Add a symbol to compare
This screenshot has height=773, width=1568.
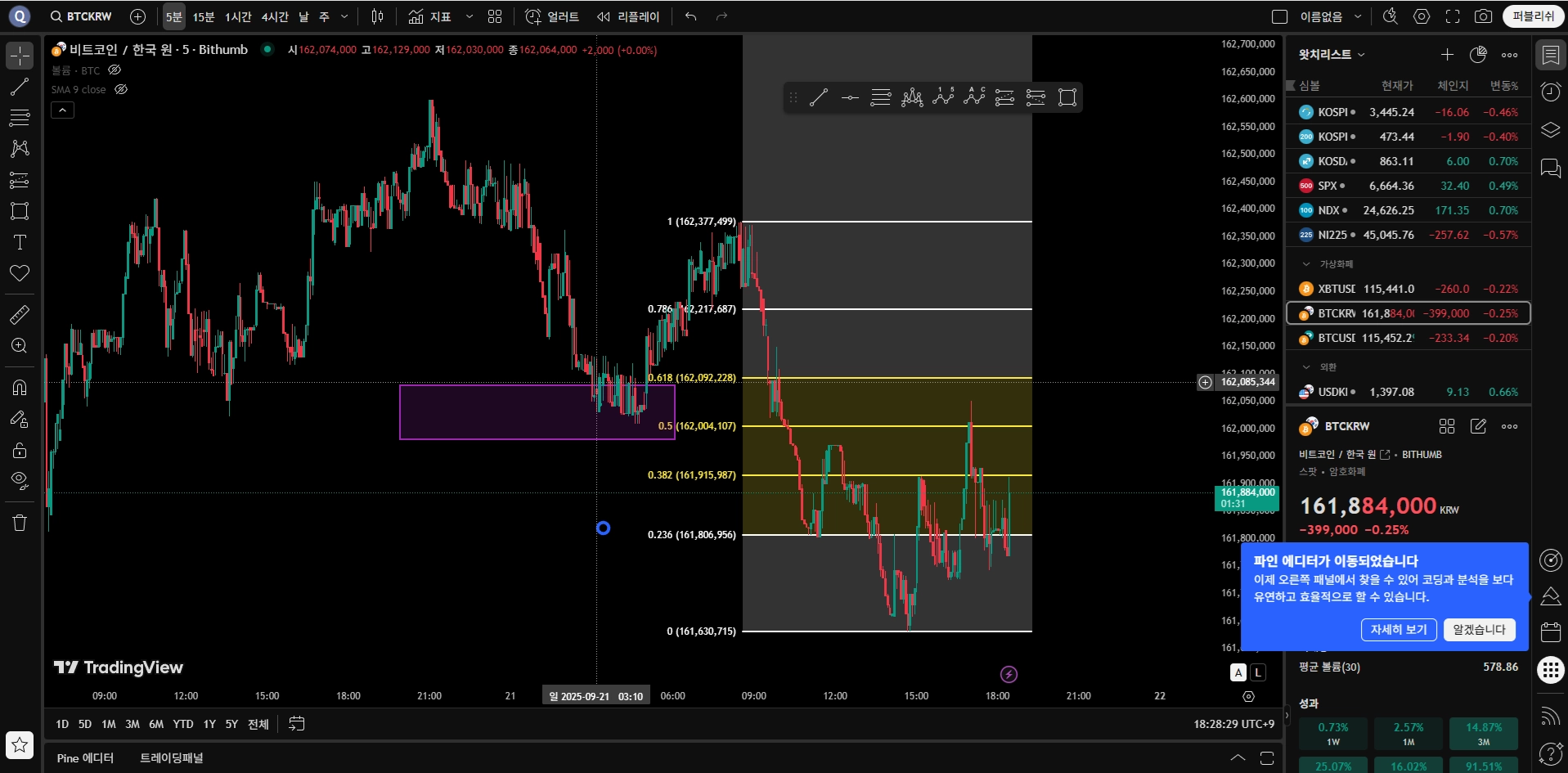(x=138, y=16)
